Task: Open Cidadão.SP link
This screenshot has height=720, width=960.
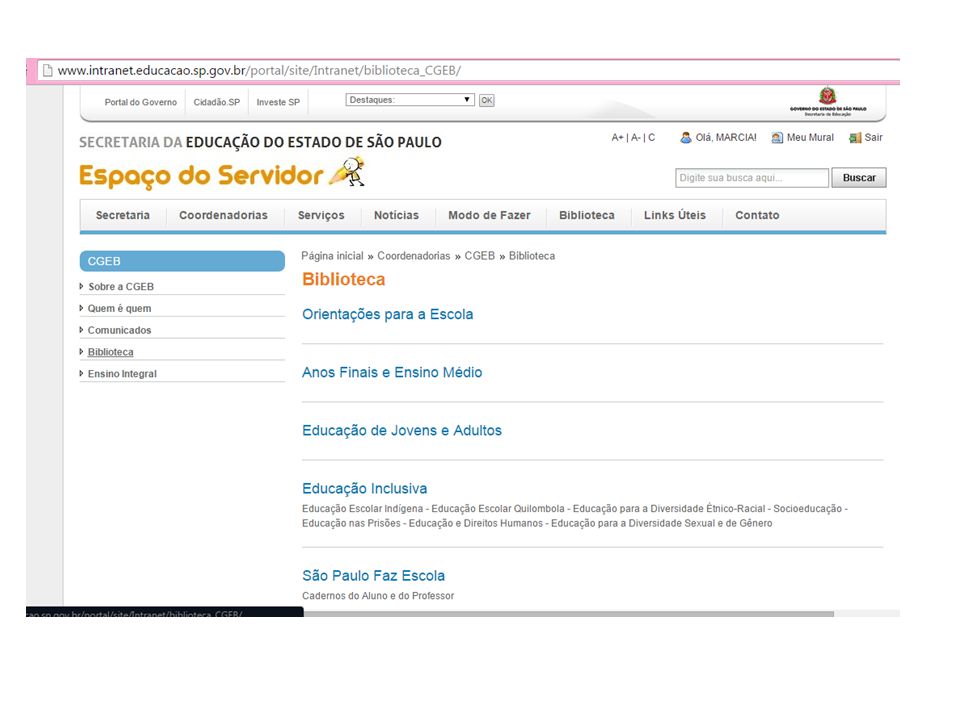Action: click(217, 102)
